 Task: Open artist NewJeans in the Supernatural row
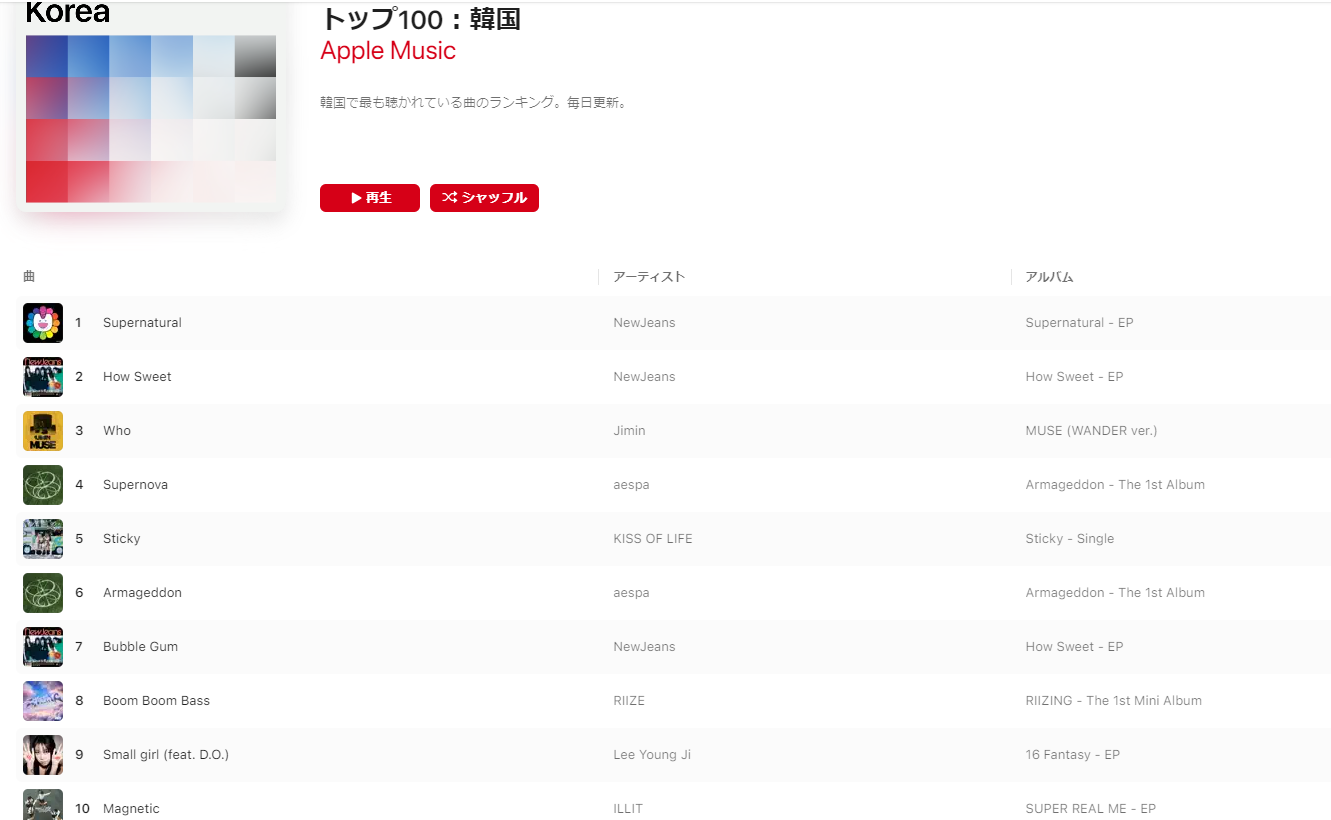(x=644, y=323)
